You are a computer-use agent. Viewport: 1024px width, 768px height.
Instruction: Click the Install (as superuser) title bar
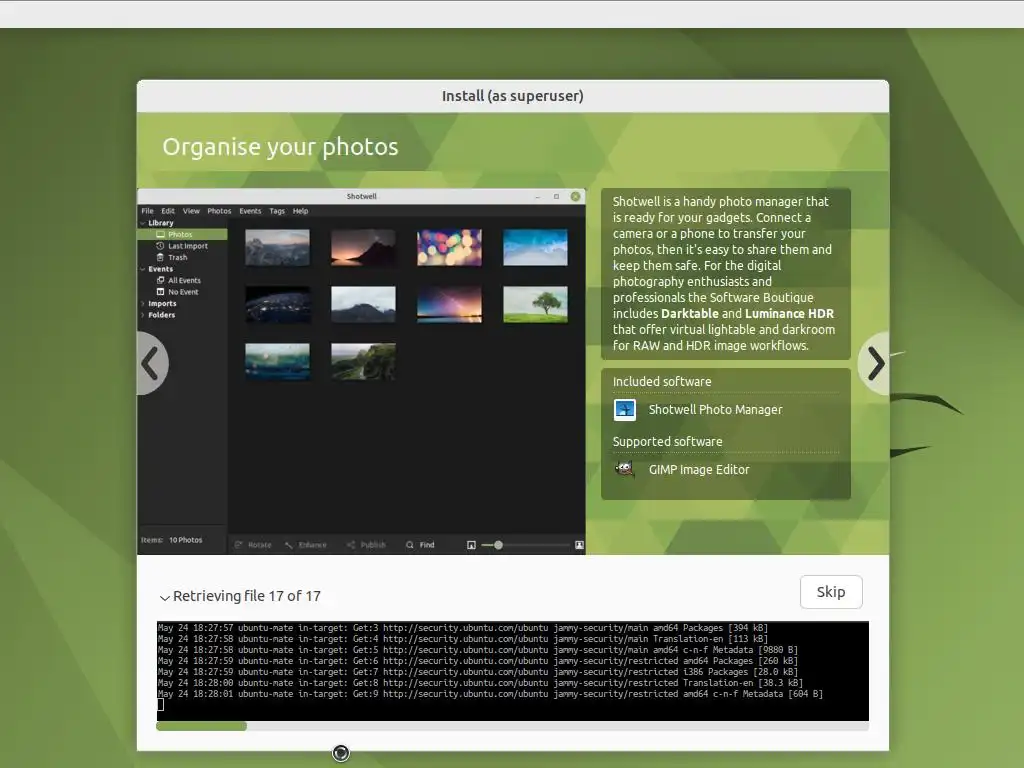click(513, 96)
